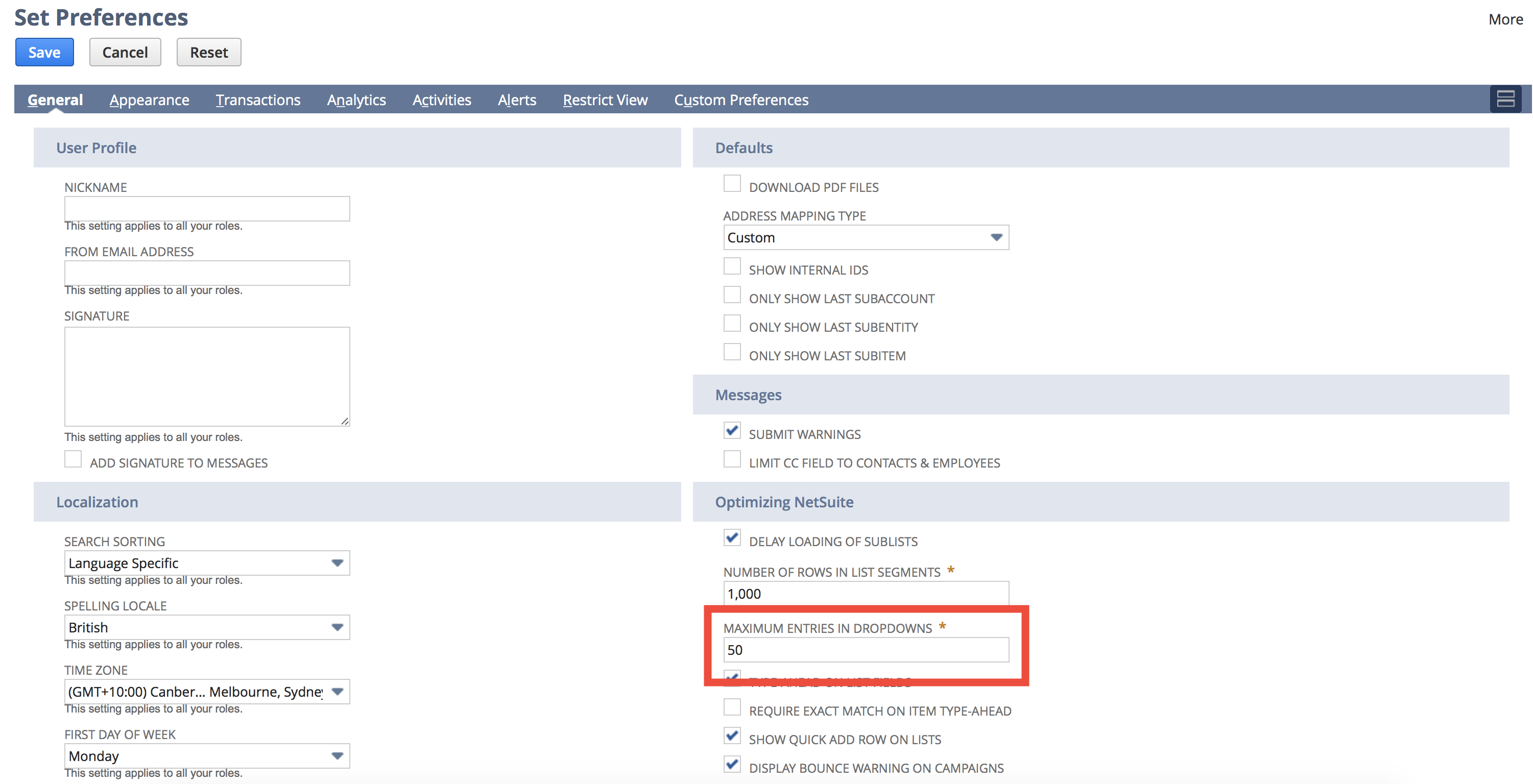This screenshot has width=1533, height=784.
Task: Click the layout view icon beside the tabs
Action: coord(1505,99)
